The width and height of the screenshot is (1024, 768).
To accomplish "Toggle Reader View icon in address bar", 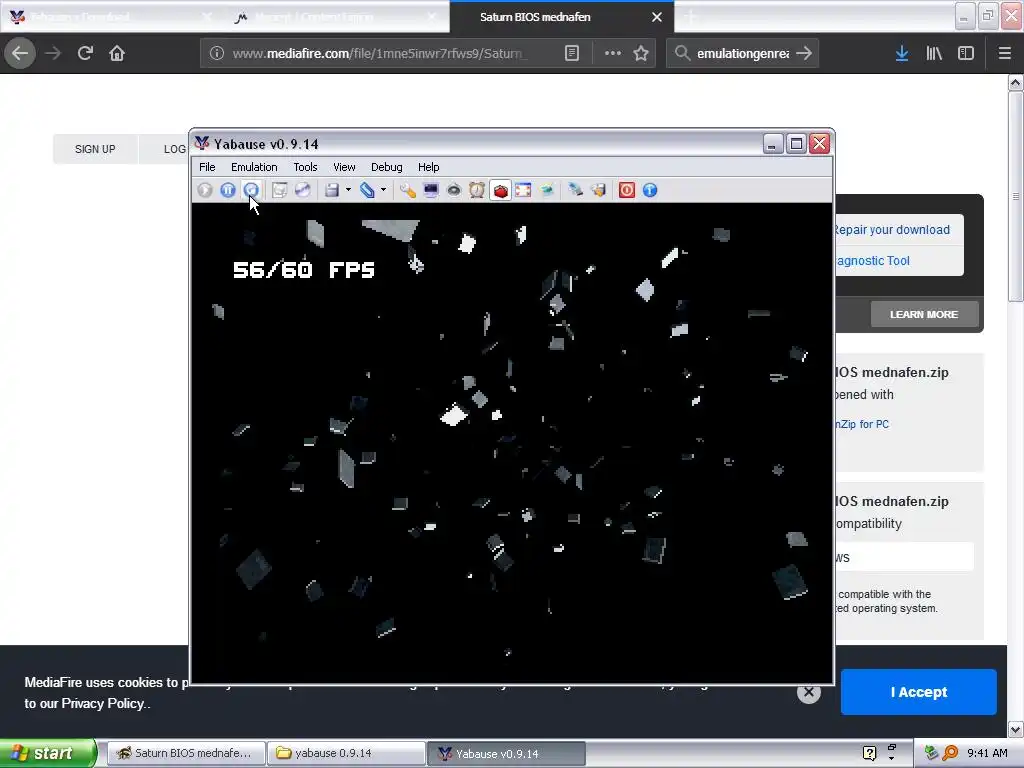I will (x=571, y=53).
